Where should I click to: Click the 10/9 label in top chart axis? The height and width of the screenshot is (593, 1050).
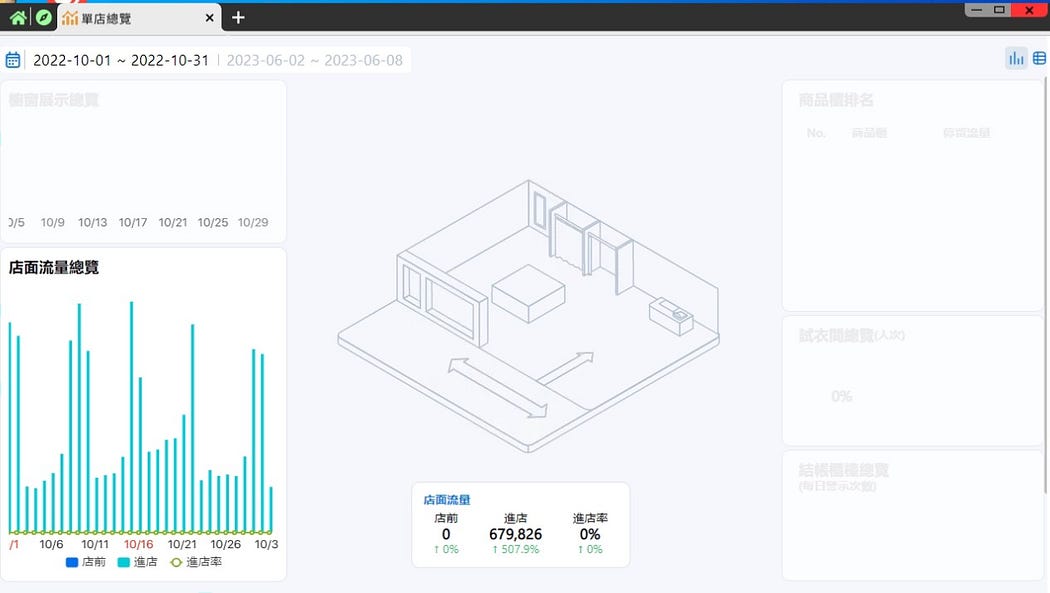point(53,222)
